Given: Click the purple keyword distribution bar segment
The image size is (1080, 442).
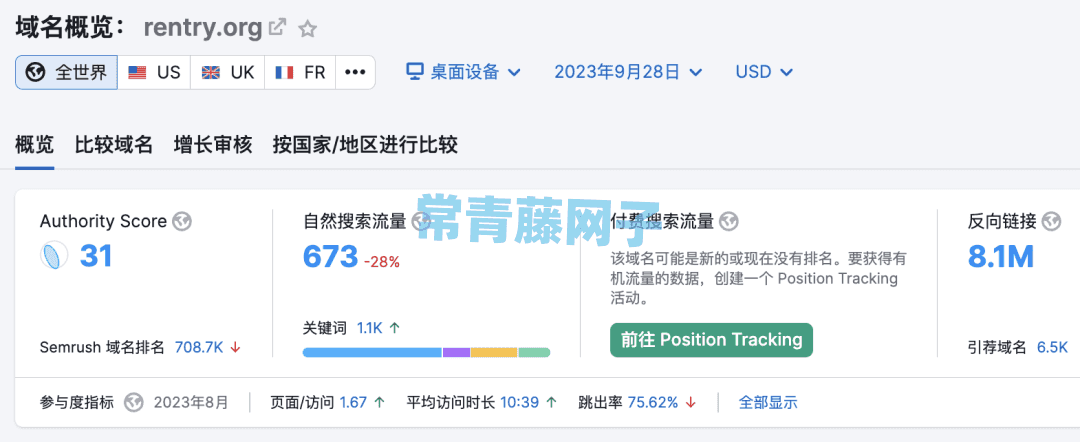Looking at the screenshot, I should pyautogui.click(x=456, y=352).
